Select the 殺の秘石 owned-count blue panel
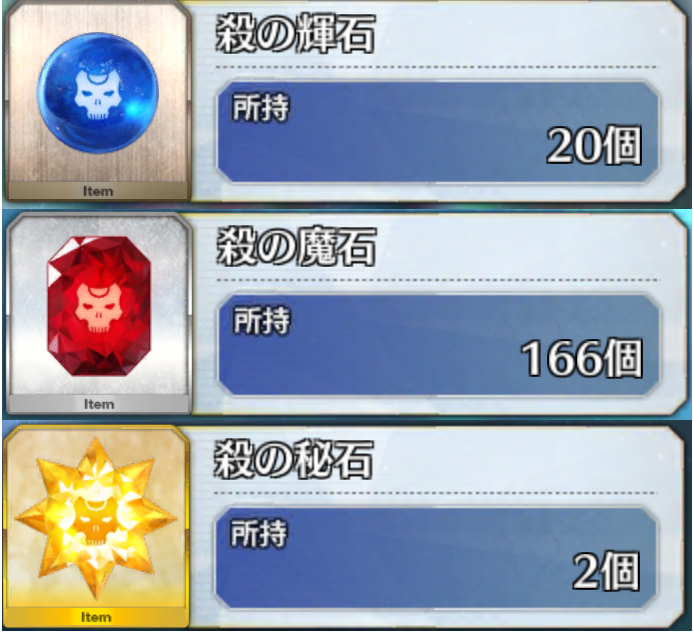 click(x=436, y=558)
